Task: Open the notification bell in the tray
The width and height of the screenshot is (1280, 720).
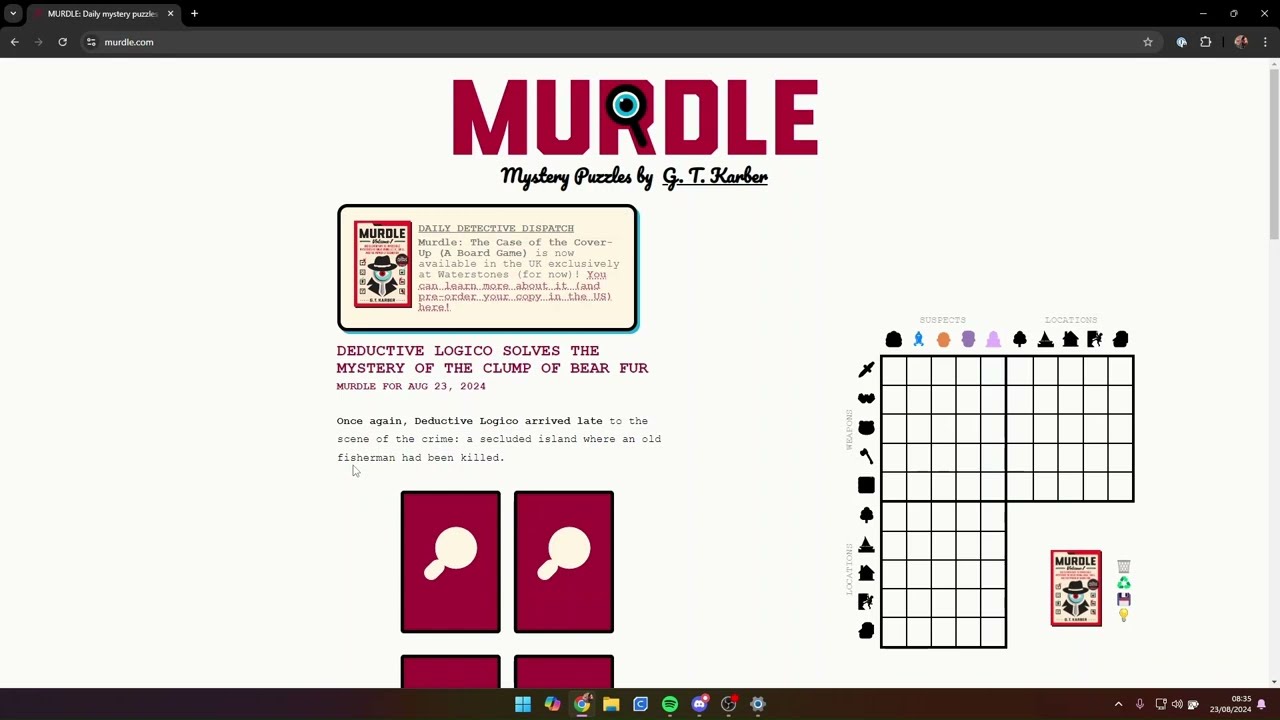Action: [x=1261, y=704]
